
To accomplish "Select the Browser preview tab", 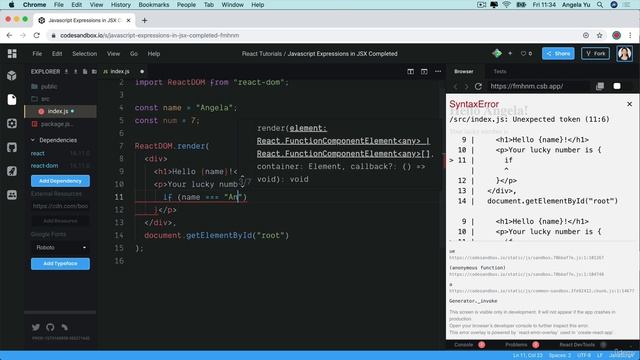I will (x=464, y=71).
